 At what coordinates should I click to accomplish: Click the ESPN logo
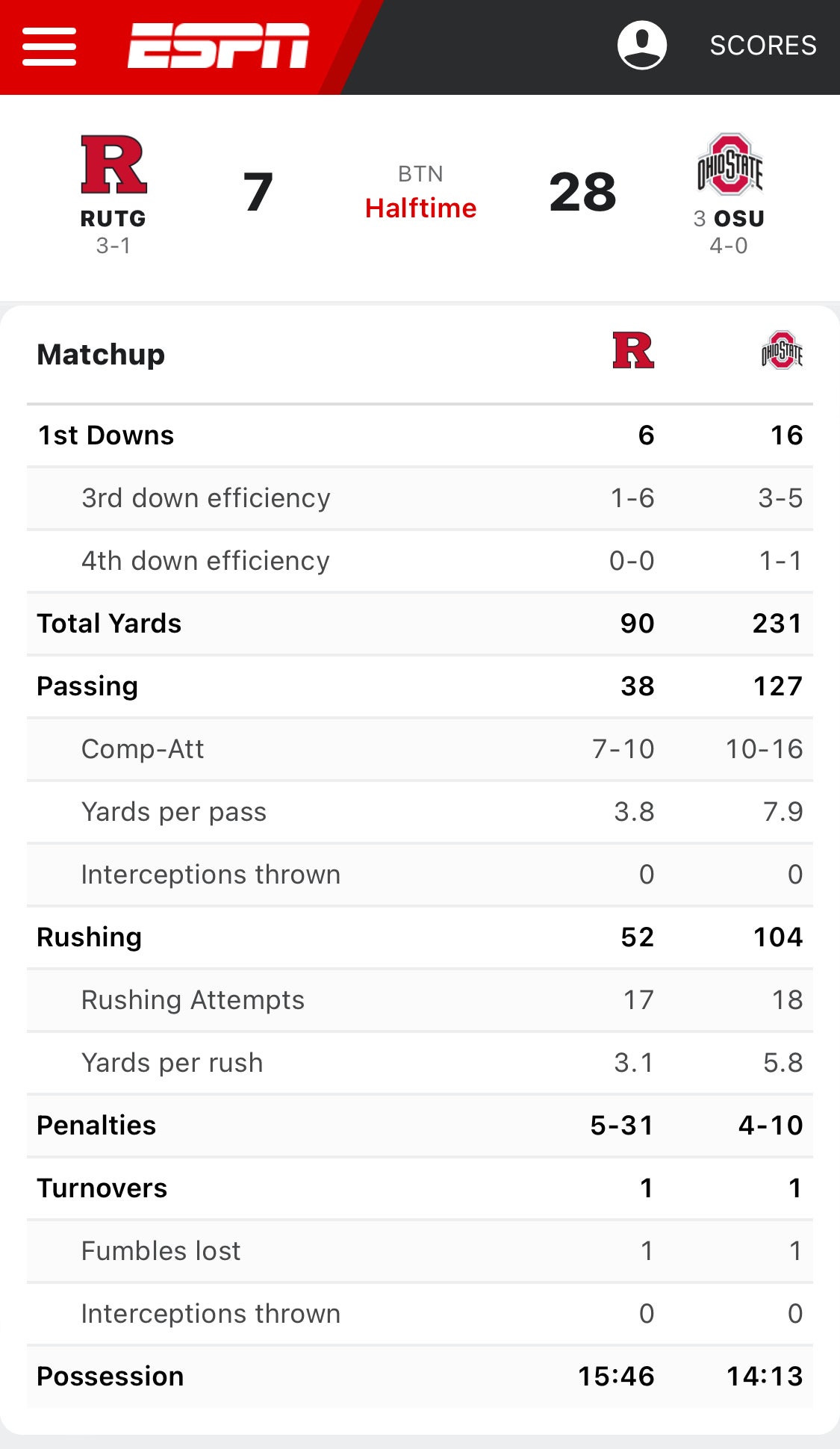click(217, 45)
